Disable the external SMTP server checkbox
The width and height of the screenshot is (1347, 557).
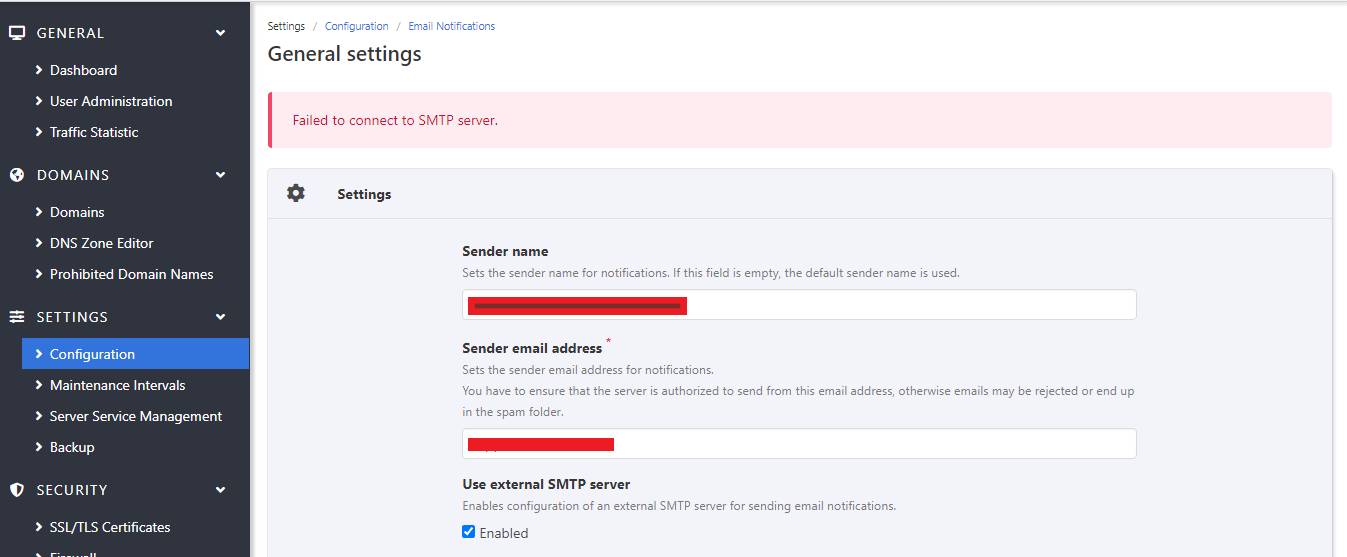pyautogui.click(x=469, y=532)
